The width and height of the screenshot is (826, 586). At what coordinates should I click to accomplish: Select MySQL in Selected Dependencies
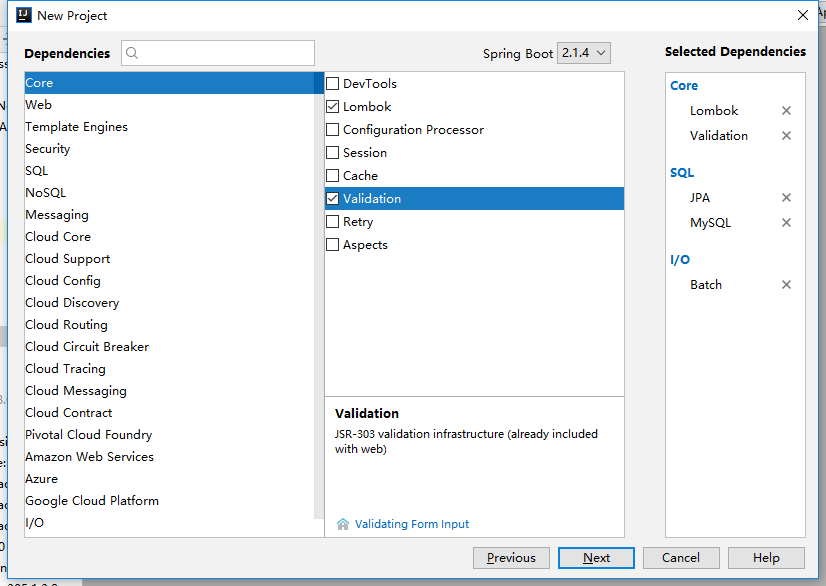click(x=710, y=222)
